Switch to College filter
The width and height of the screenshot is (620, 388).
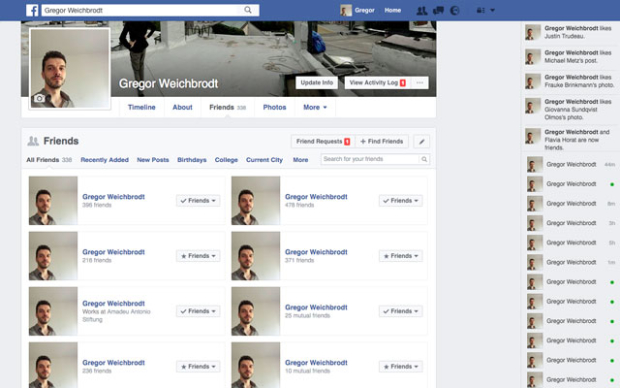226,160
